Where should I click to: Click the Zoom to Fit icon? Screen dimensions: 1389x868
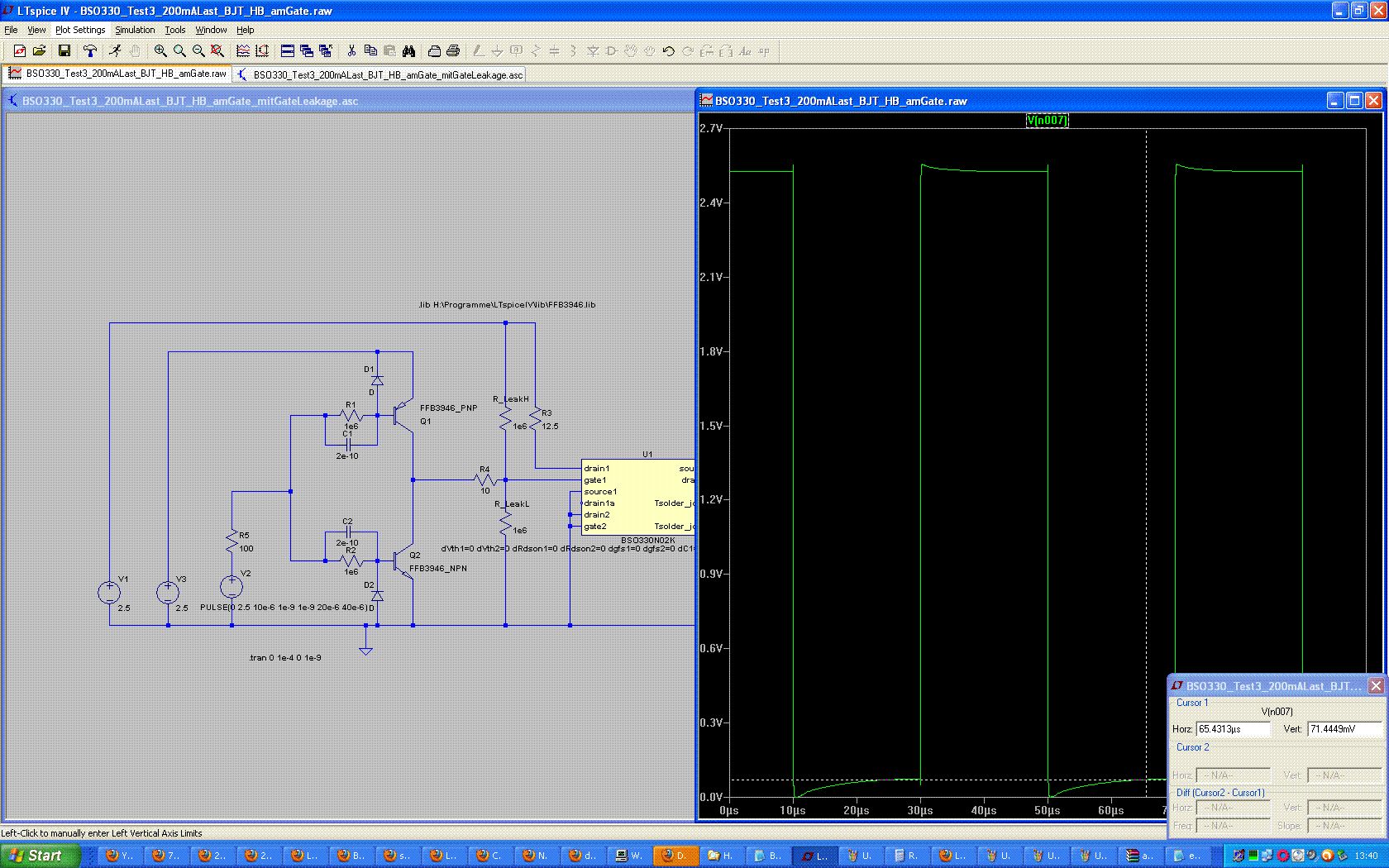pyautogui.click(x=217, y=51)
